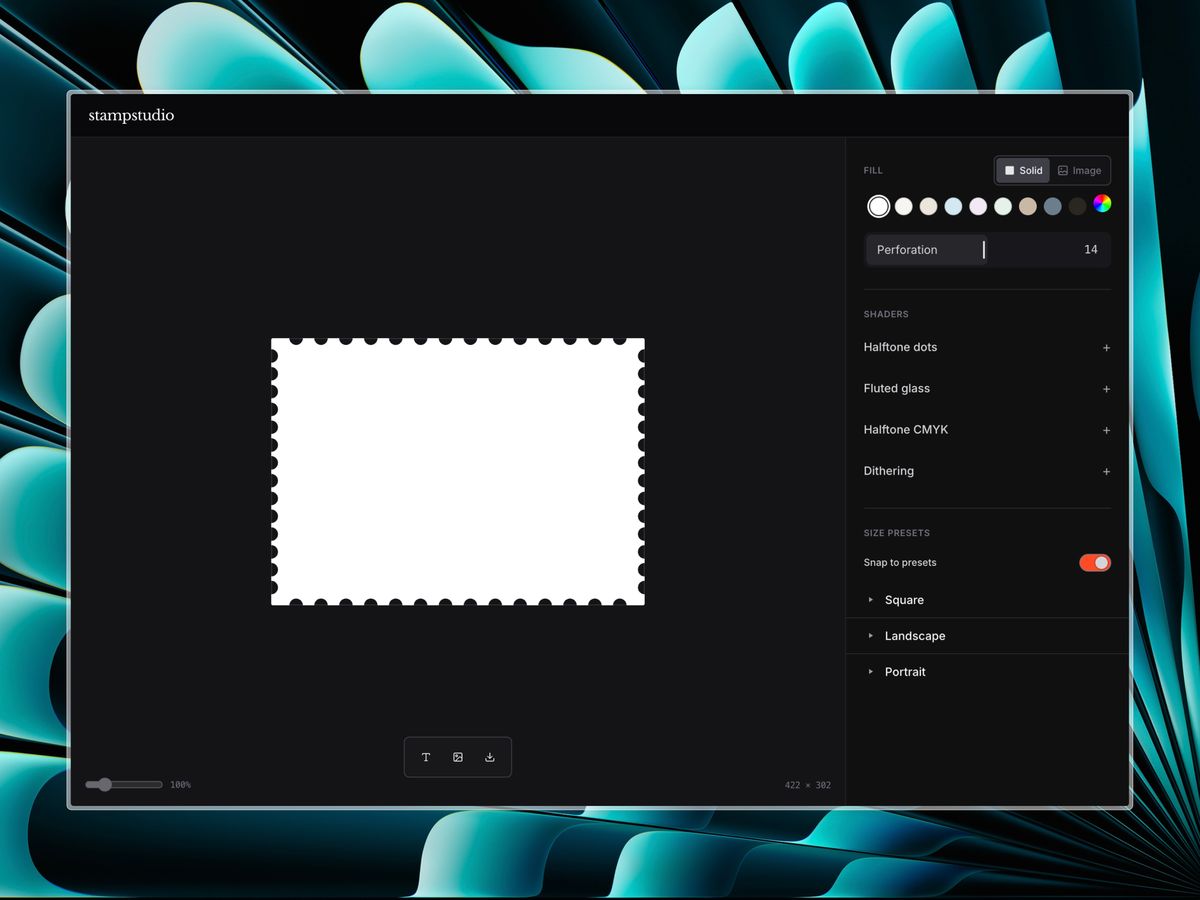Add the Fluted glass shader
The width and height of the screenshot is (1200, 900).
click(1106, 389)
